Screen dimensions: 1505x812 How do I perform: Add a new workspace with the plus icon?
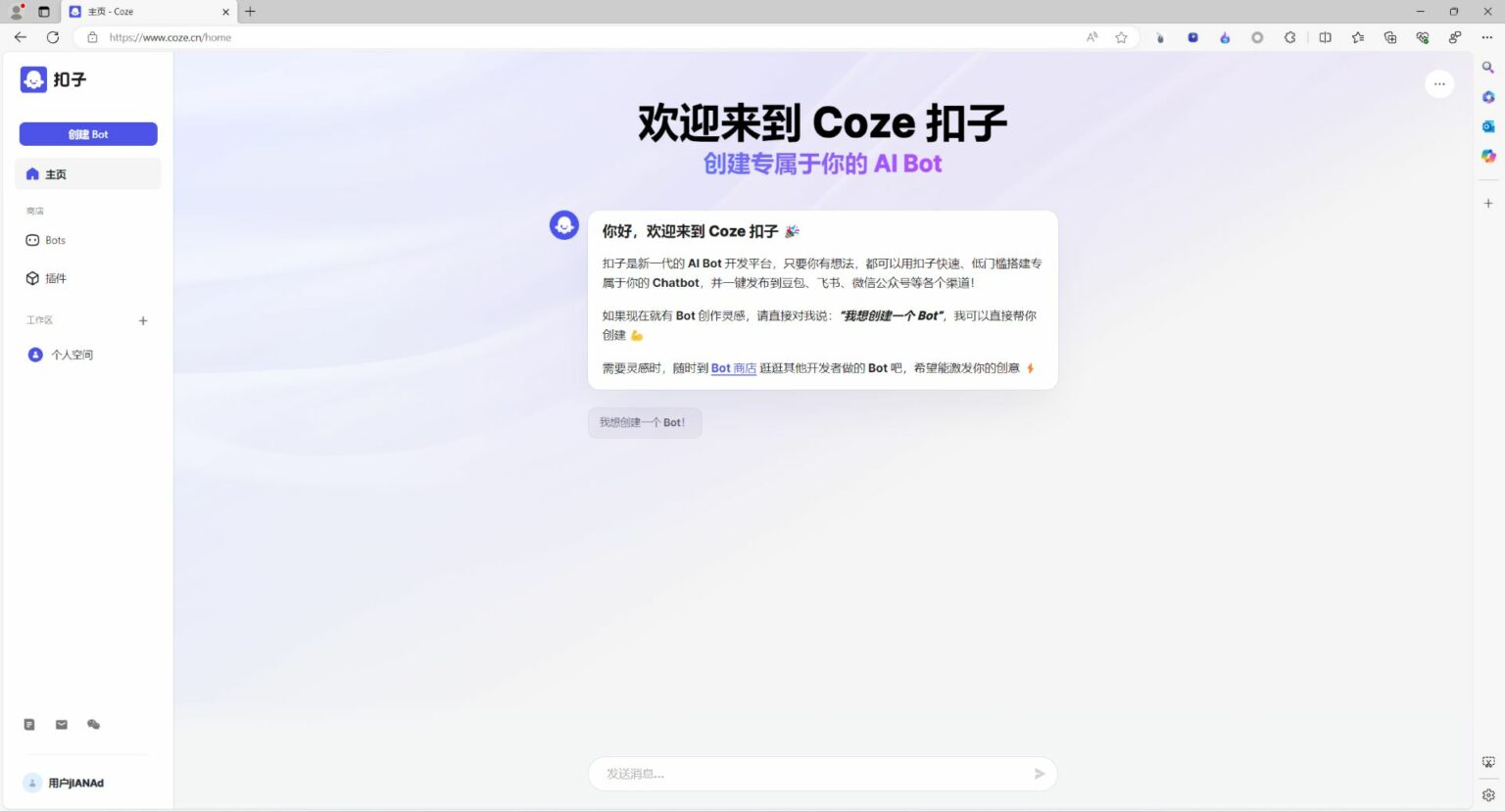pos(143,320)
